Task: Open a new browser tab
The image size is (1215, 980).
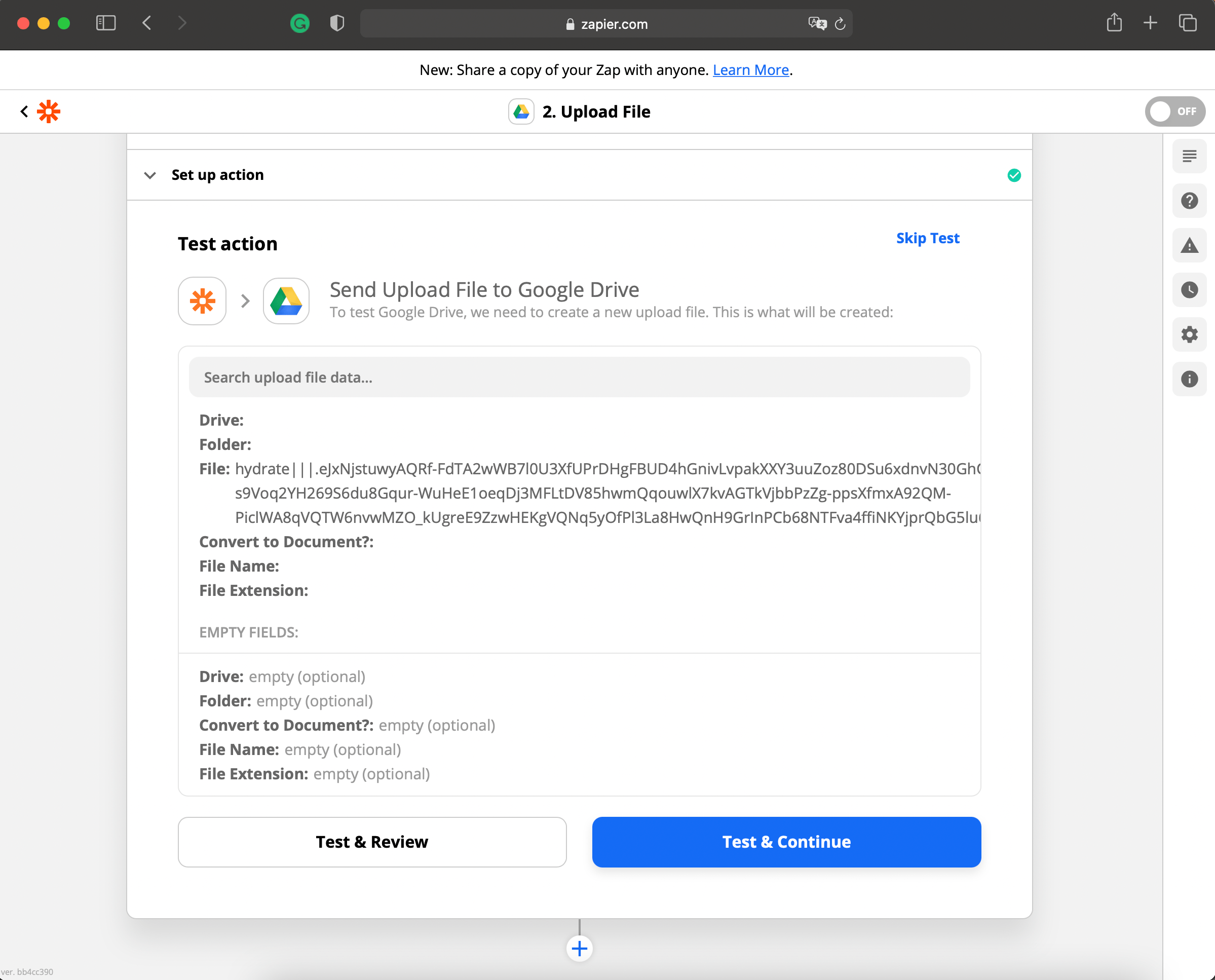Action: 1150,23
